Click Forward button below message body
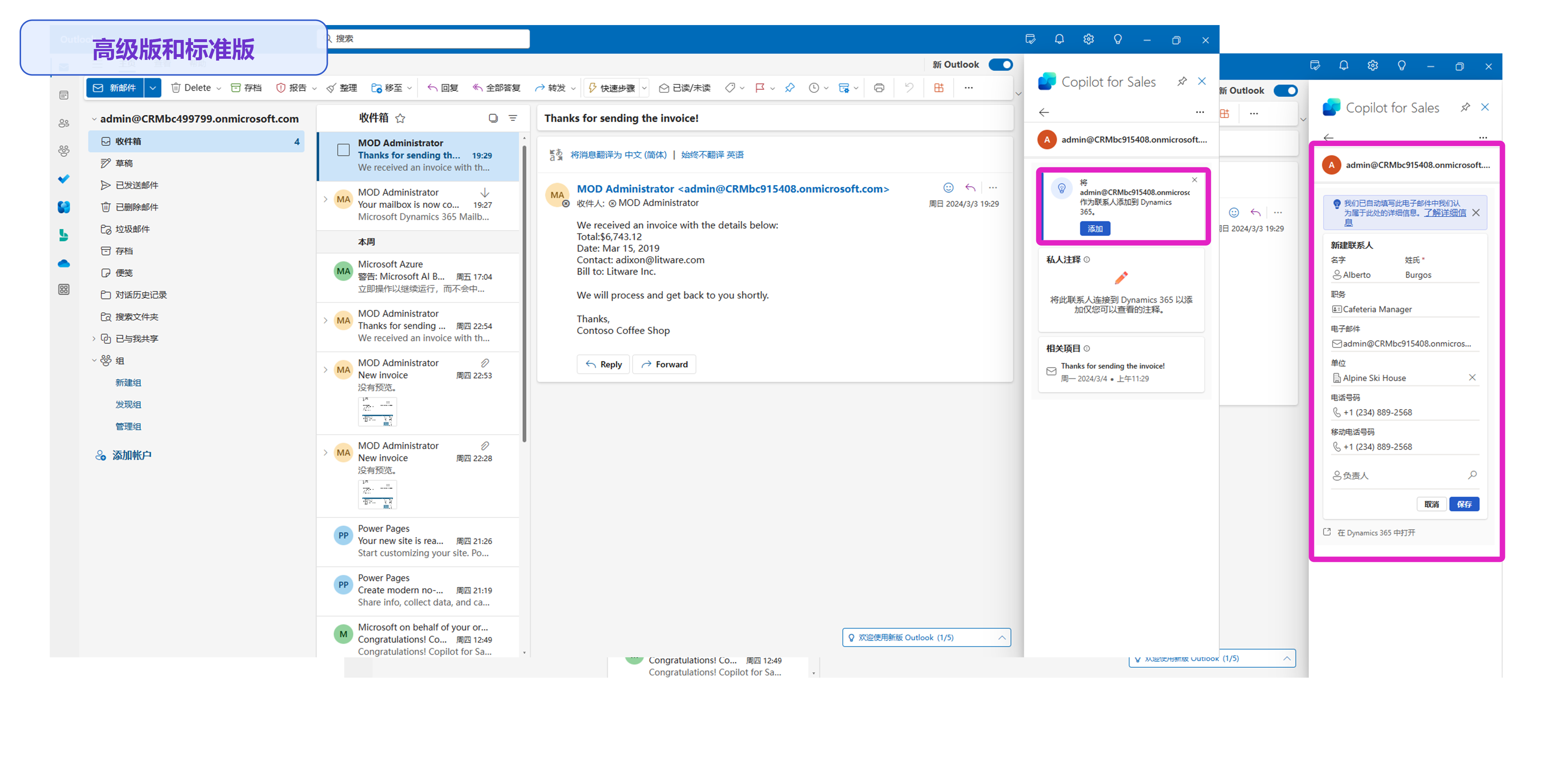1554x784 pixels. point(664,364)
